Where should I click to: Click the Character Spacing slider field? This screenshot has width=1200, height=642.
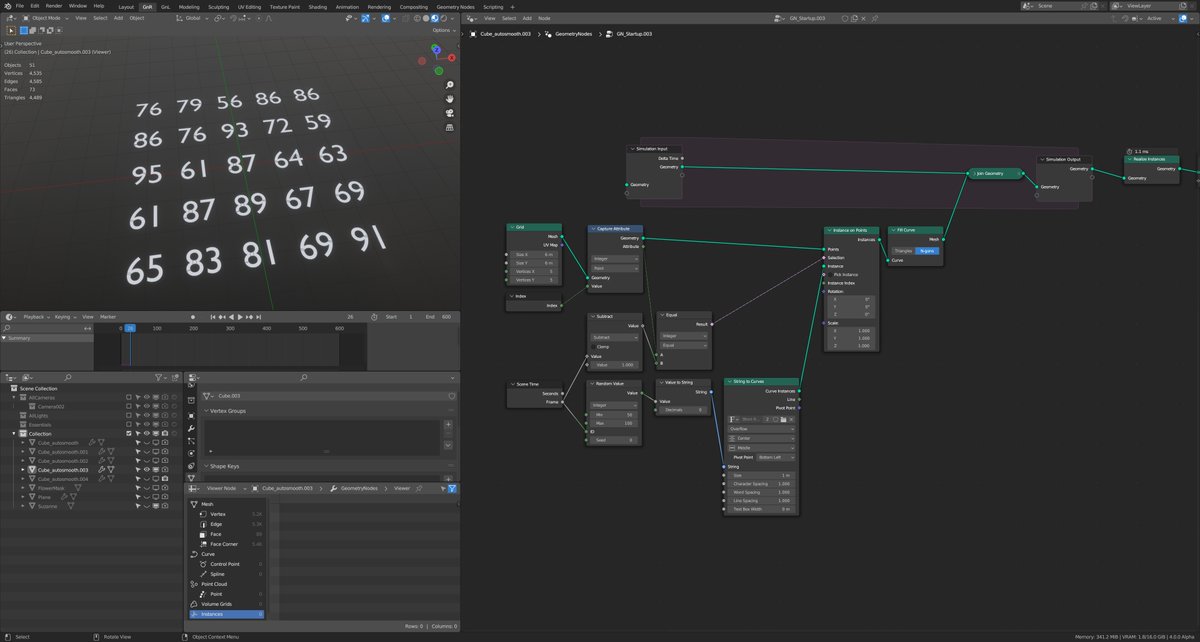761,483
